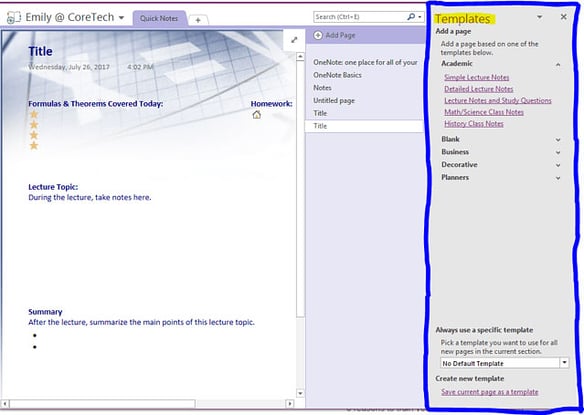The height and width of the screenshot is (415, 584).
Task: Open the Emily @ CoreTech notebook dropdown
Action: 121,18
